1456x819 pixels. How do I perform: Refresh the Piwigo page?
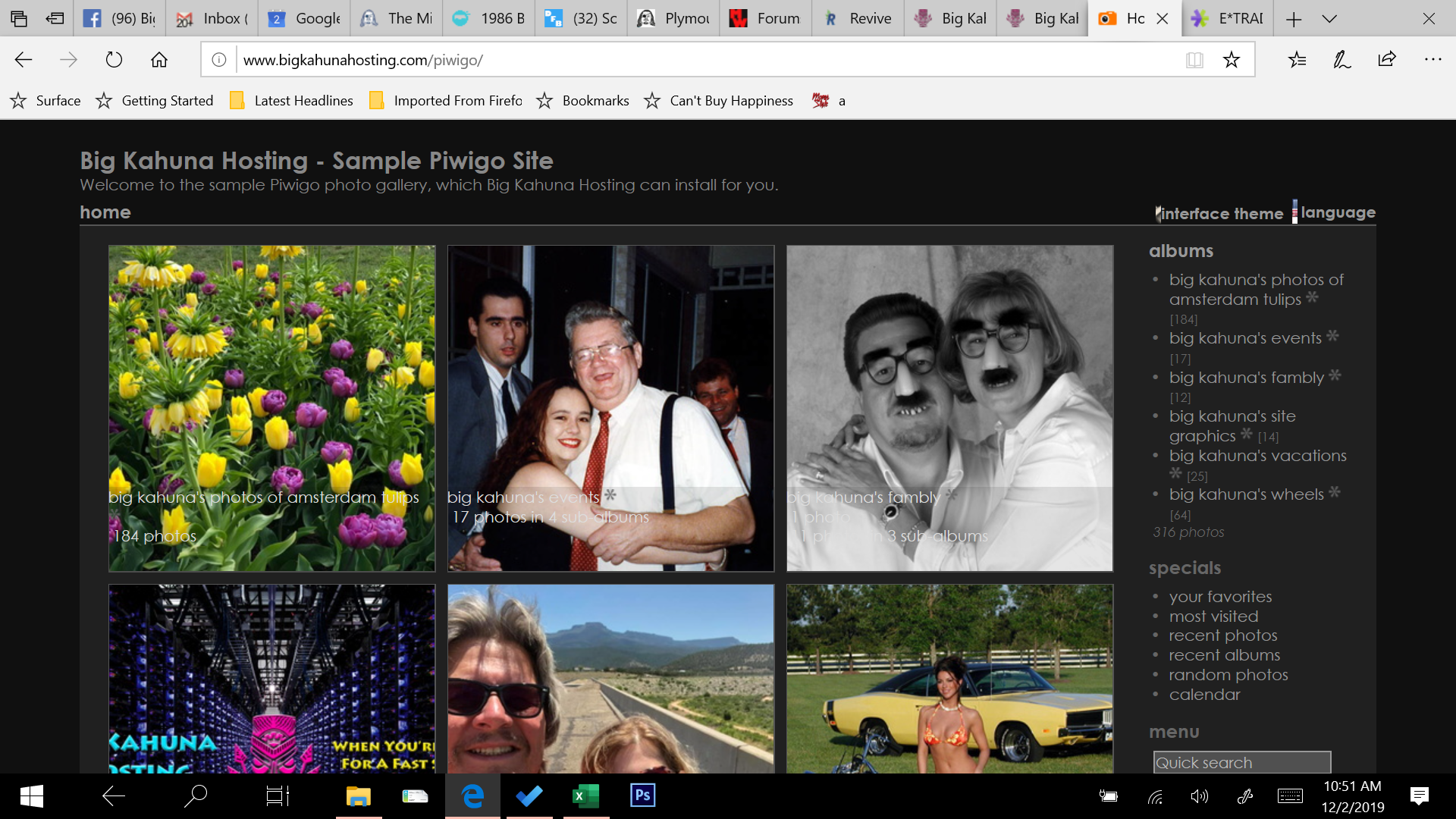click(x=114, y=59)
